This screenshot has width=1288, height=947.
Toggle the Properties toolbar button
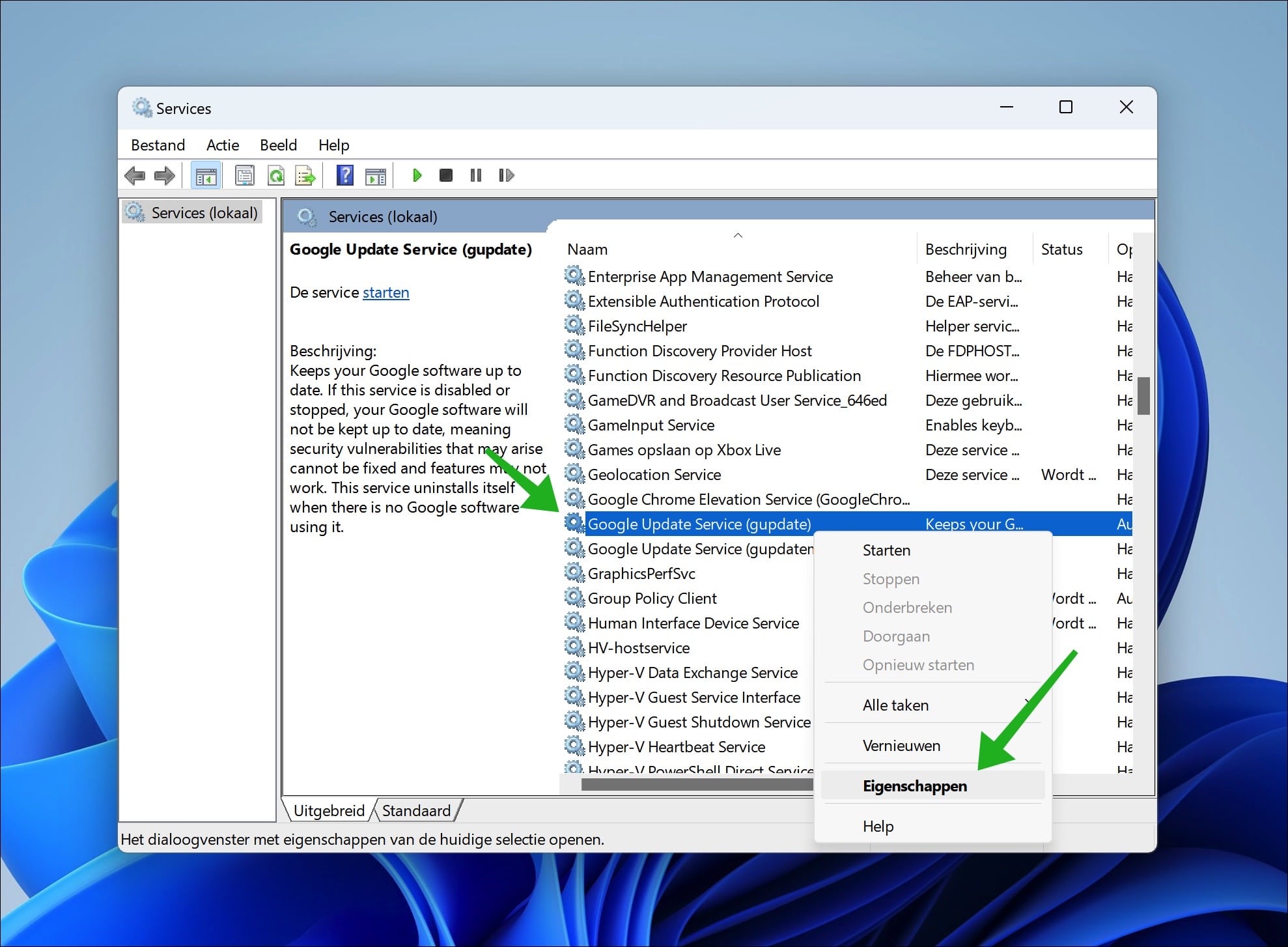tap(244, 175)
